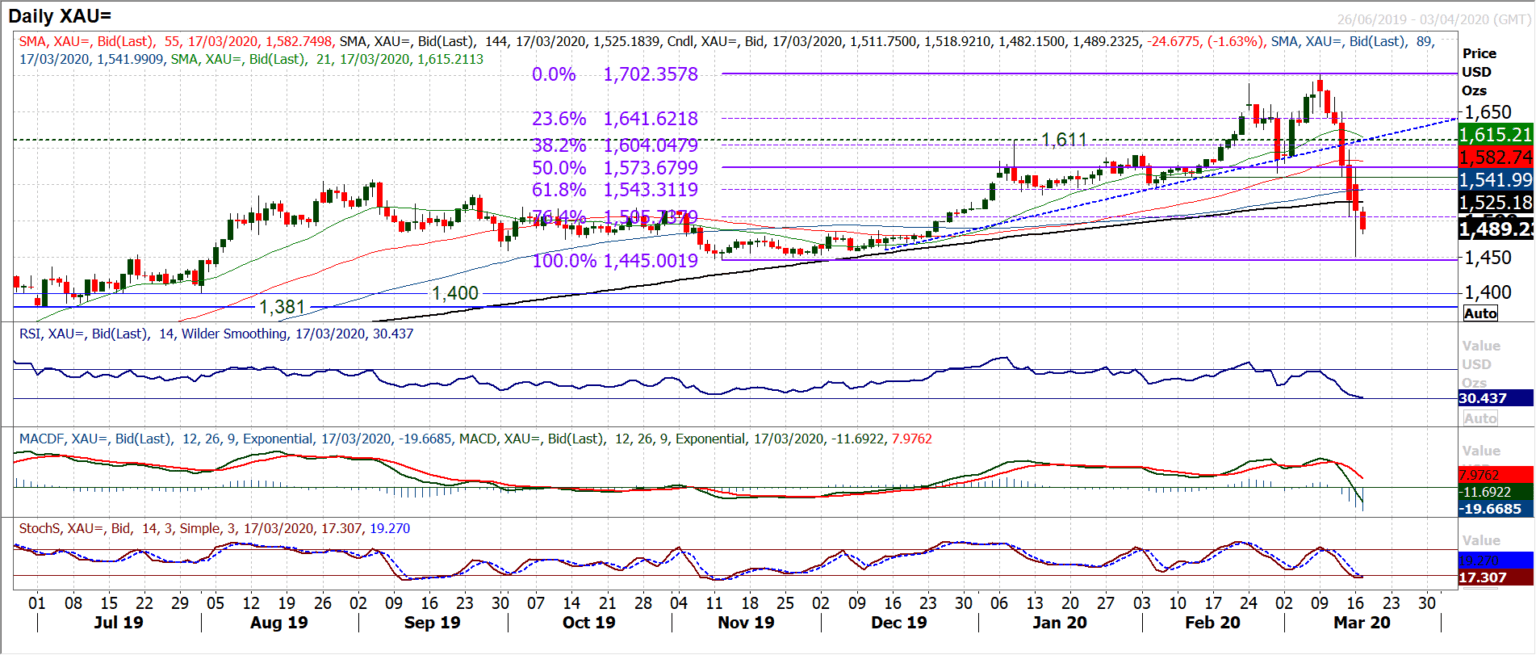The width and height of the screenshot is (1536, 655).
Task: Click the red MACD signal tag 7.9762
Action: click(1496, 473)
